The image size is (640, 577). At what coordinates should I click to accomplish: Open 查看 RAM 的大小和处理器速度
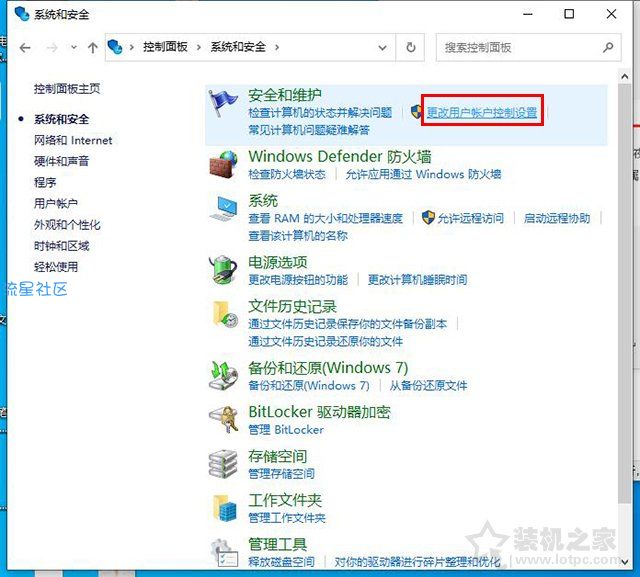(x=325, y=218)
